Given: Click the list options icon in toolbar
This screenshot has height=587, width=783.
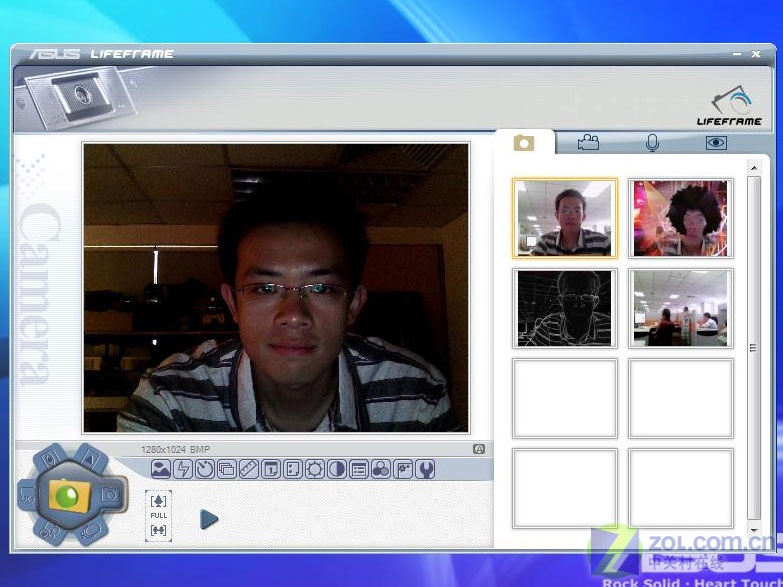Looking at the screenshot, I should (x=359, y=469).
